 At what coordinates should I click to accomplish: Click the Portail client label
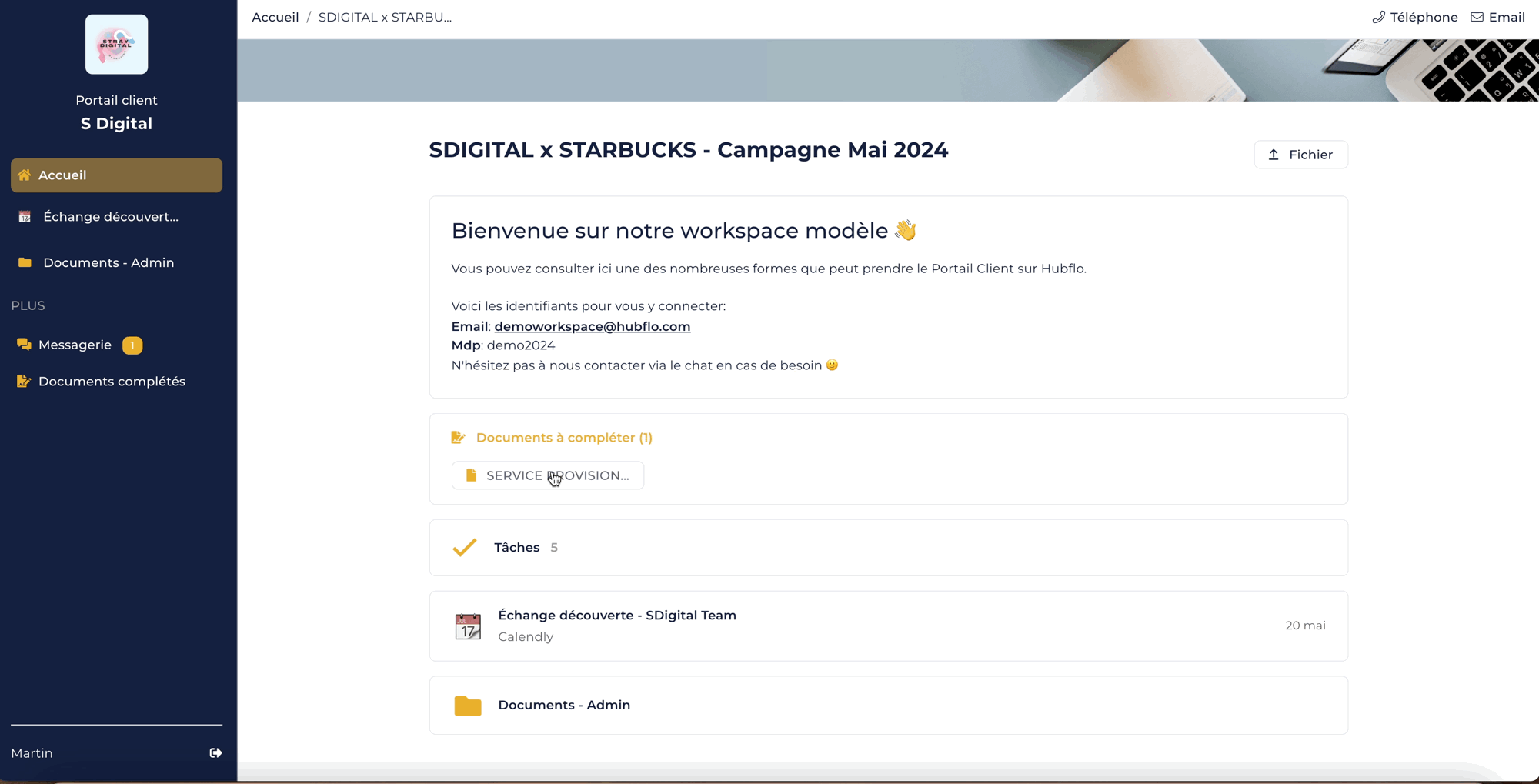116,100
